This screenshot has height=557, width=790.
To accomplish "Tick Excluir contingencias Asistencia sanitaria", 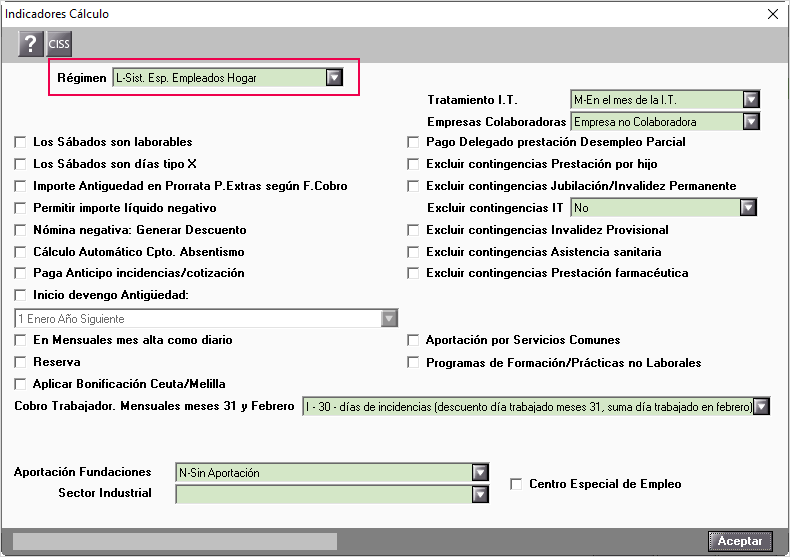I will [413, 252].
